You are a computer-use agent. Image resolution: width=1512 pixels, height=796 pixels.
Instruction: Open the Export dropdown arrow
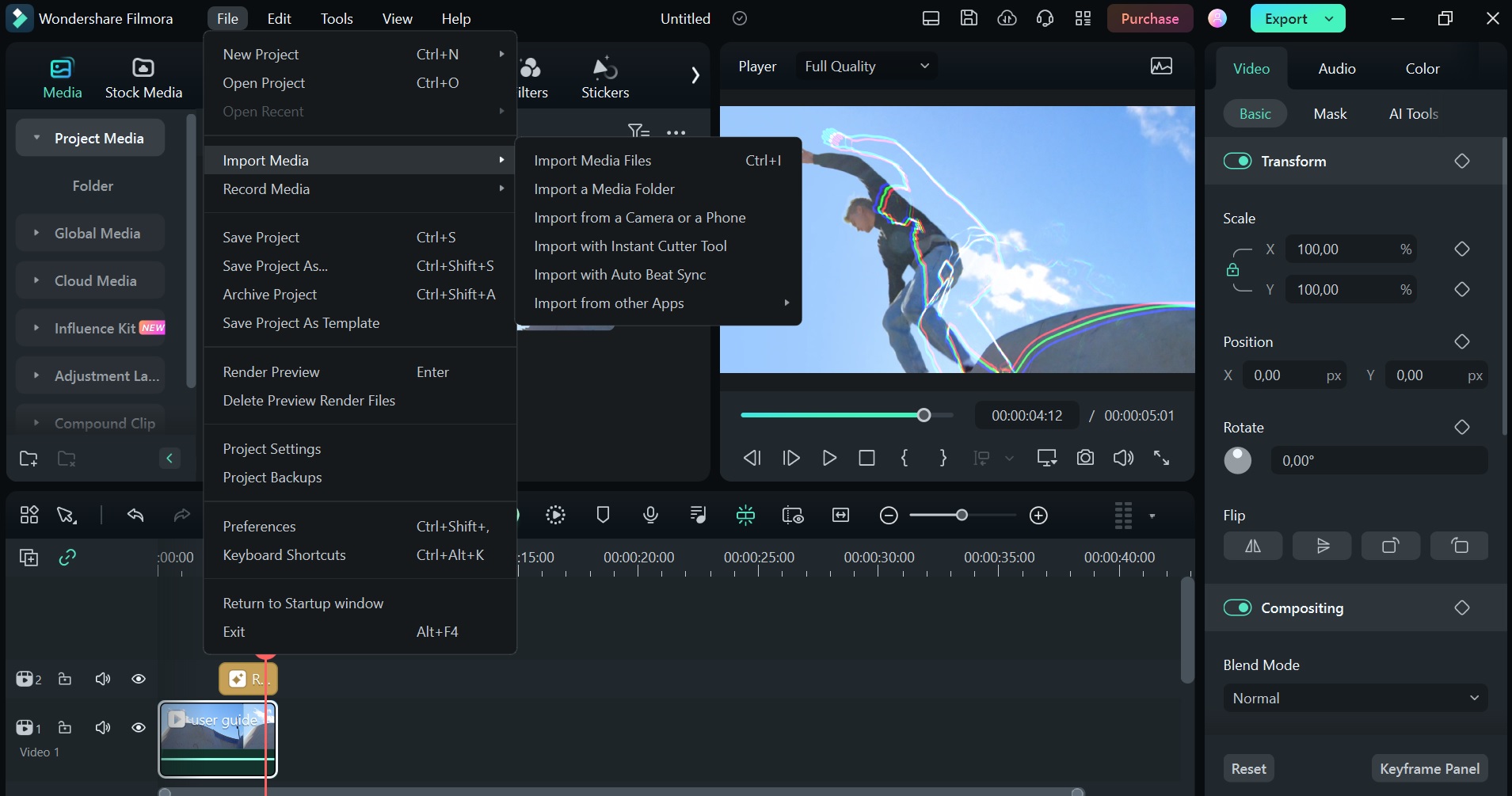click(1329, 18)
